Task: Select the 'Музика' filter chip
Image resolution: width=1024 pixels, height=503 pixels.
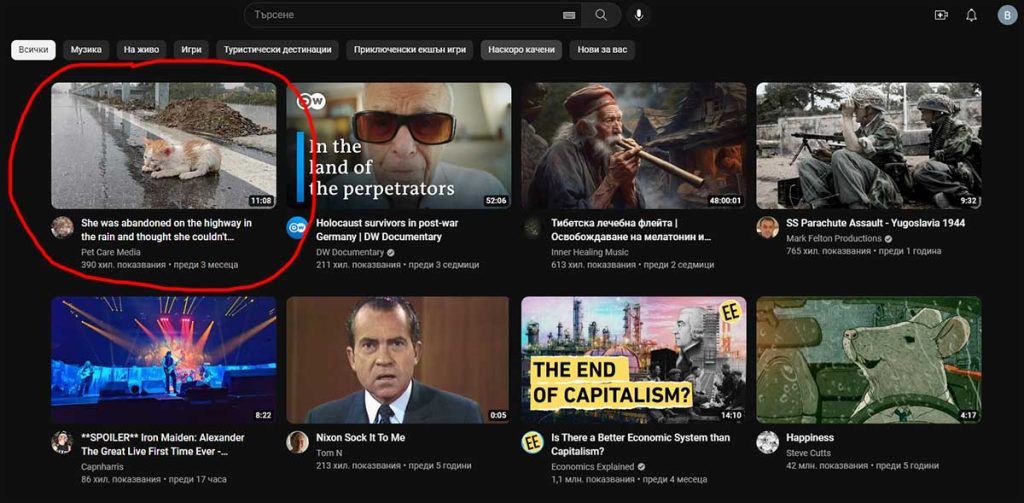Action: [x=87, y=50]
